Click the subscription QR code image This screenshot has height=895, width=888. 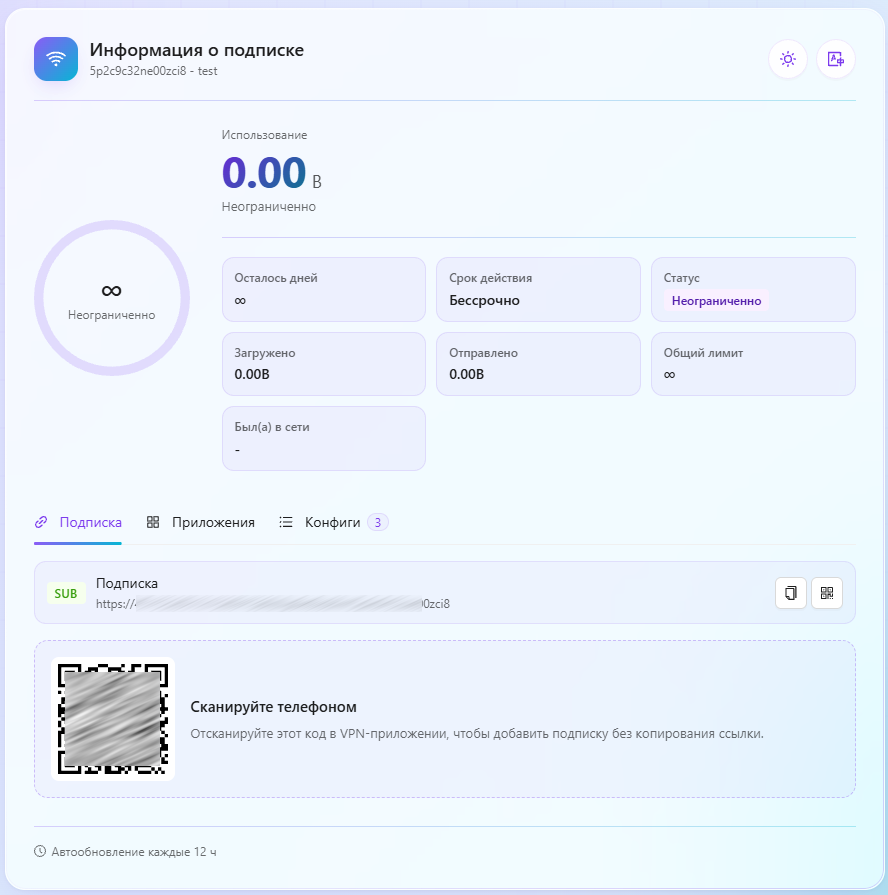point(113,719)
